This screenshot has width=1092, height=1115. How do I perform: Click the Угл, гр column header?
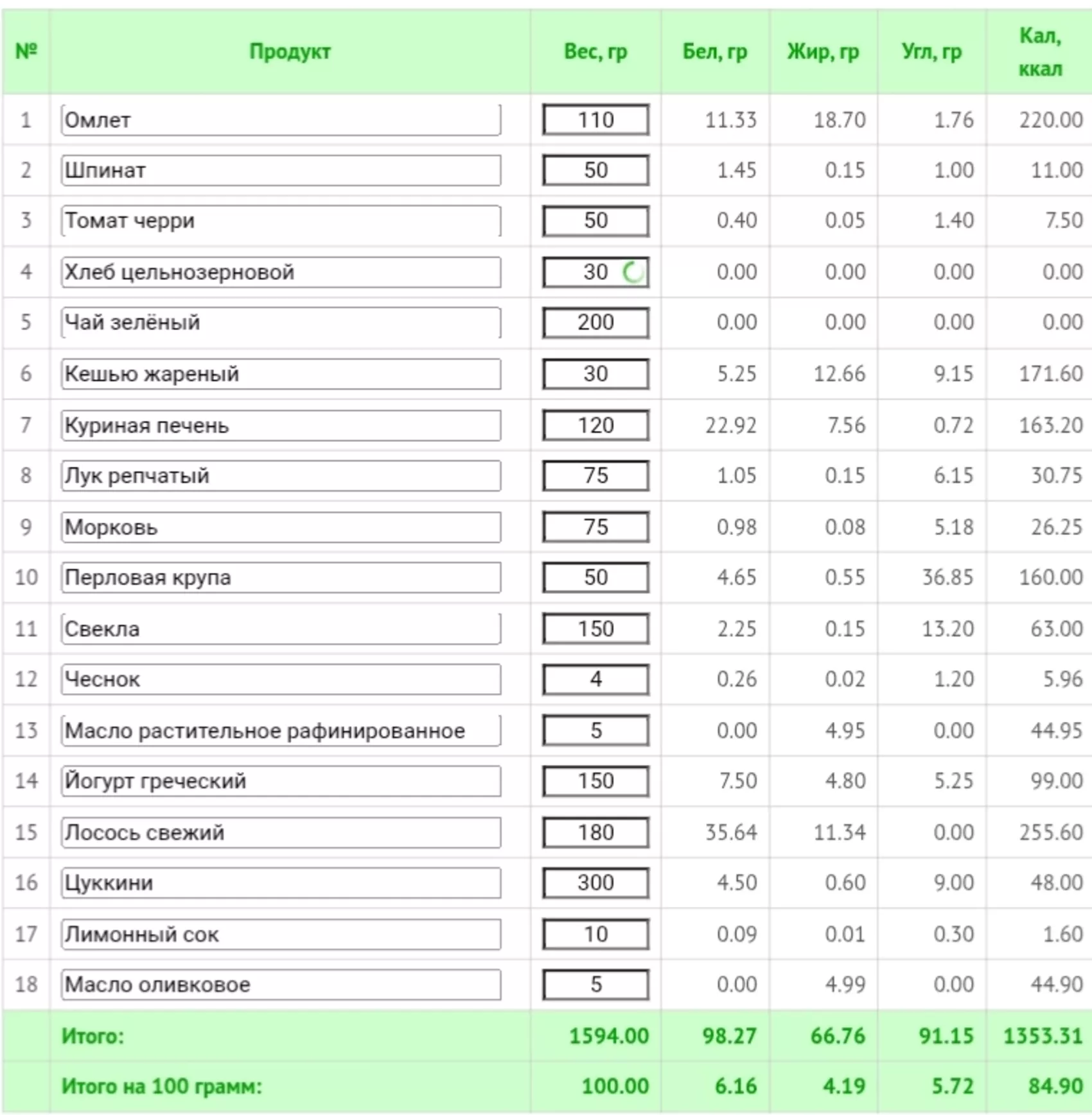click(931, 51)
